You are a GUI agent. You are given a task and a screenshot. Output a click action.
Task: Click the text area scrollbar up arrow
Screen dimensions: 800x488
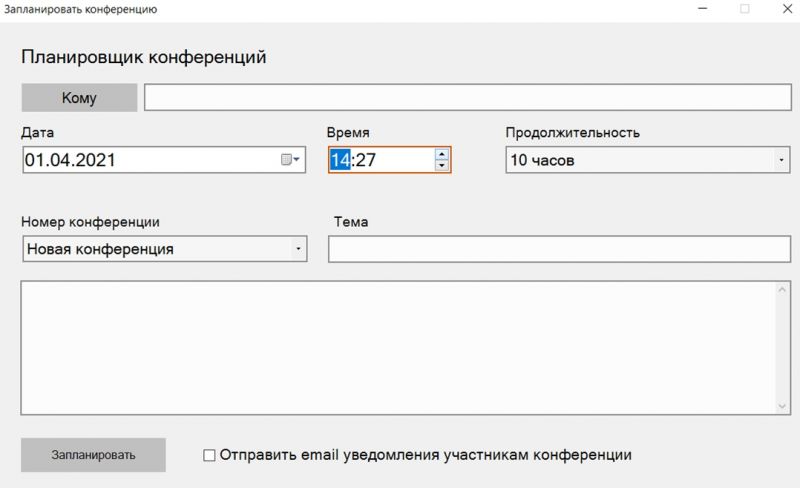(x=782, y=289)
